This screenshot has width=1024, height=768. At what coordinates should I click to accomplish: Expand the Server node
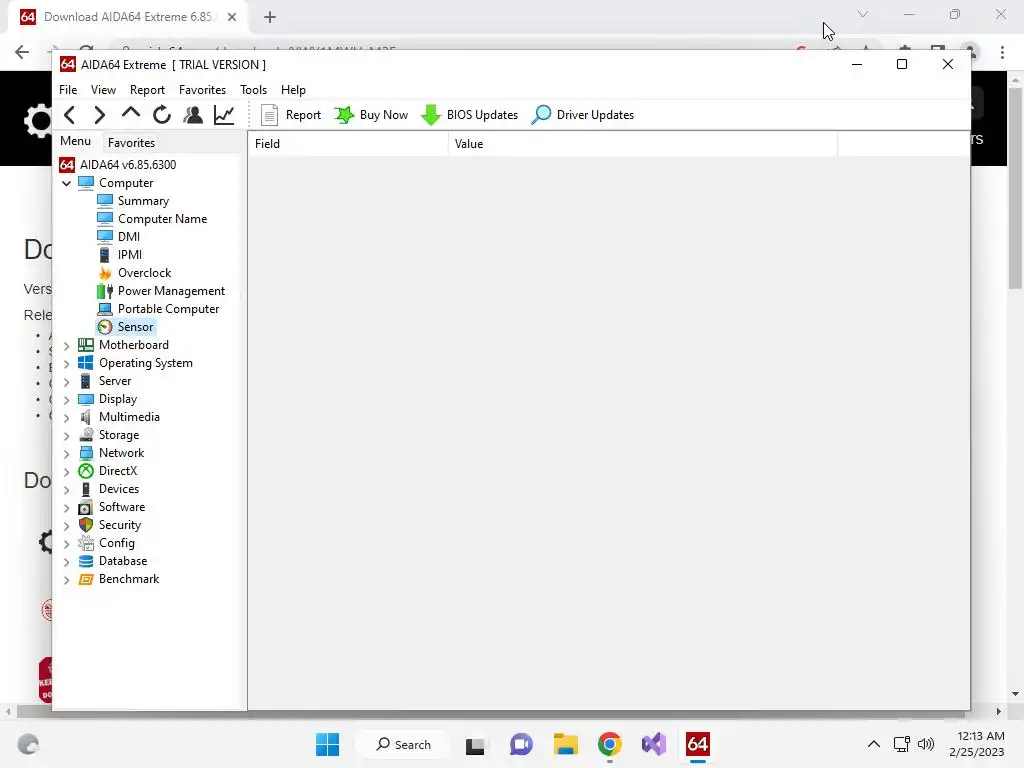click(66, 381)
